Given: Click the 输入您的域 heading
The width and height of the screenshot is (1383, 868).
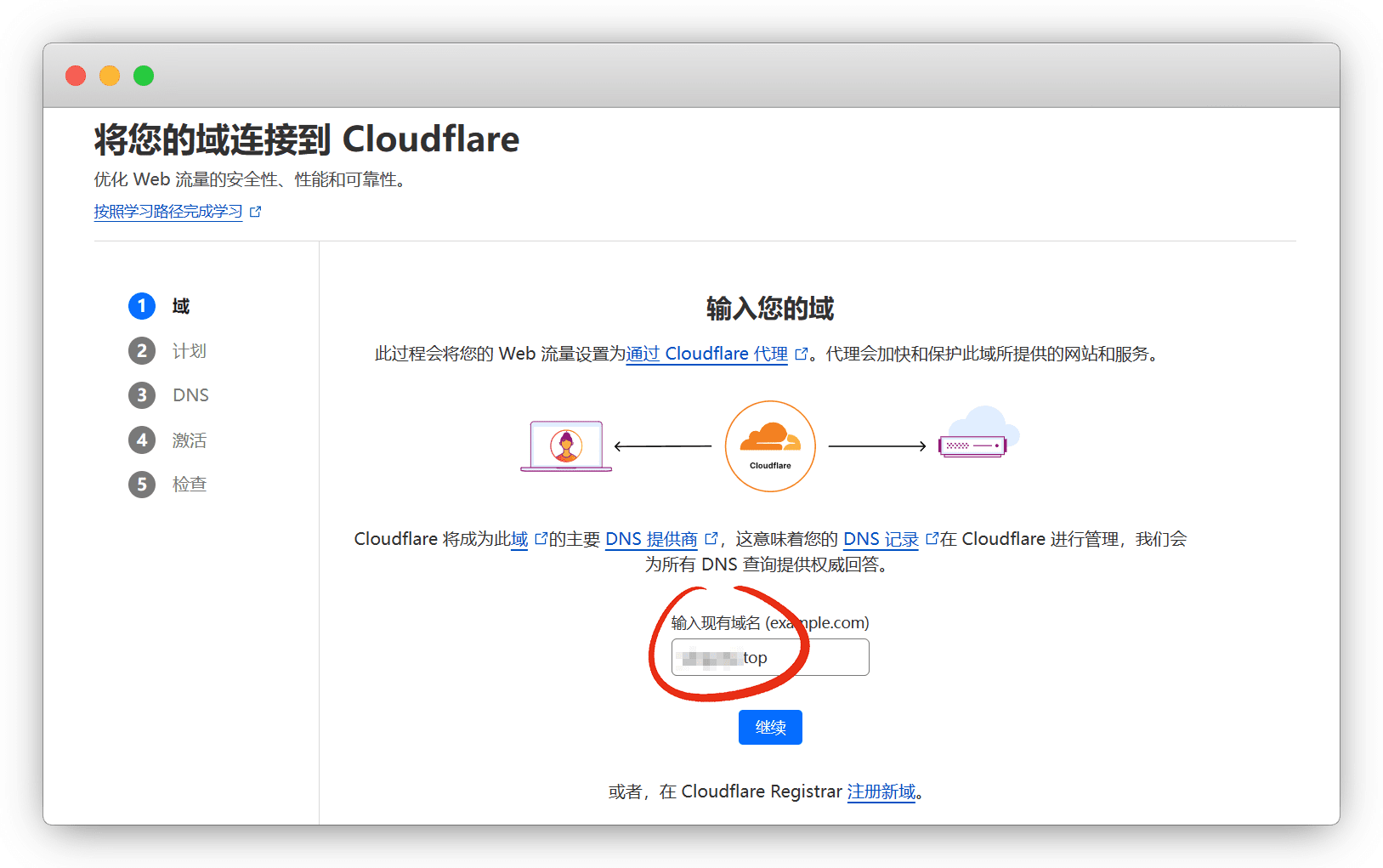Looking at the screenshot, I should pyautogui.click(x=770, y=308).
